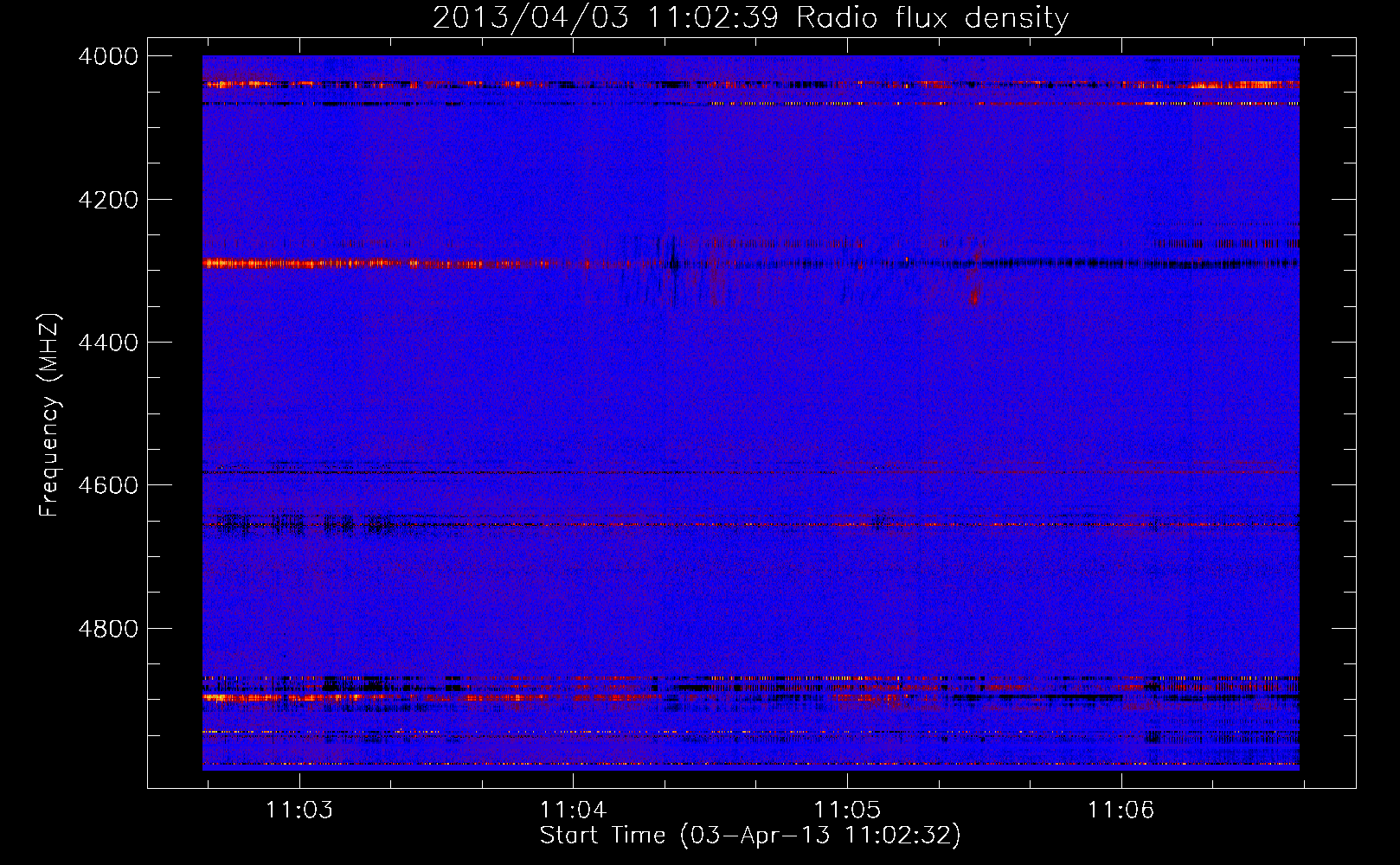The image size is (1400, 865).
Task: Click the 11:05 time tick label
Action: pyautogui.click(x=847, y=810)
